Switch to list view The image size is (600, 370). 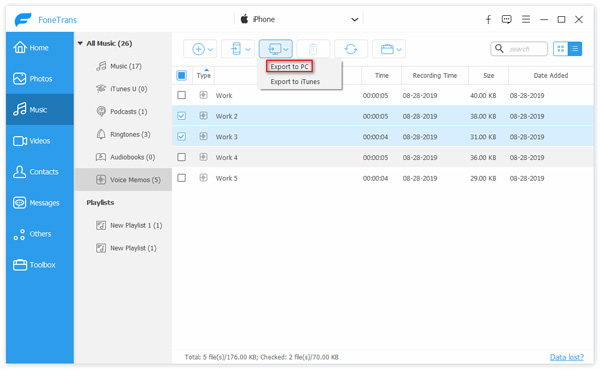(x=575, y=49)
